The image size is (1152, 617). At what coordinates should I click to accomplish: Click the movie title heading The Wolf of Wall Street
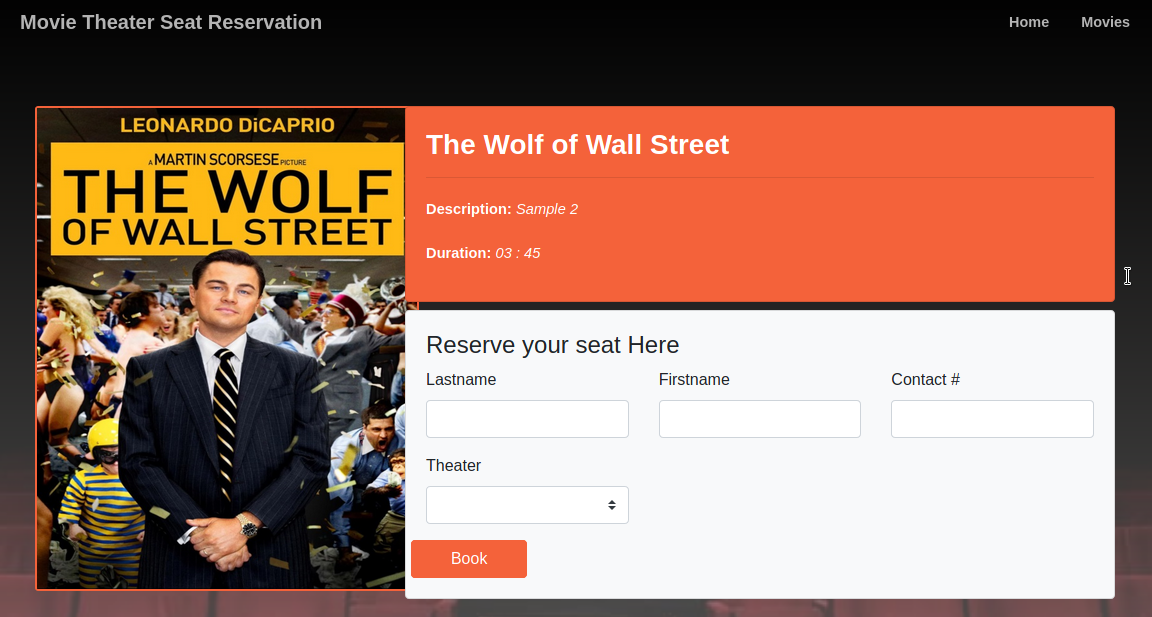[x=577, y=145]
